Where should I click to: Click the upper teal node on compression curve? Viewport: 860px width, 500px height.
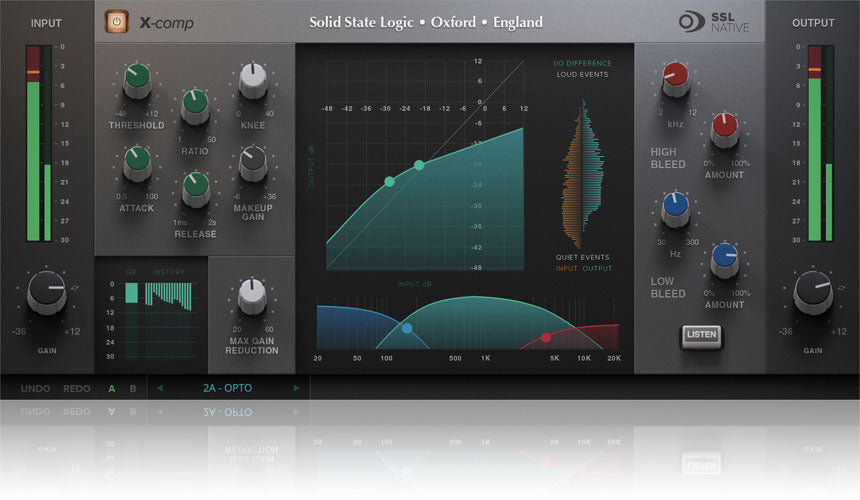click(x=419, y=164)
